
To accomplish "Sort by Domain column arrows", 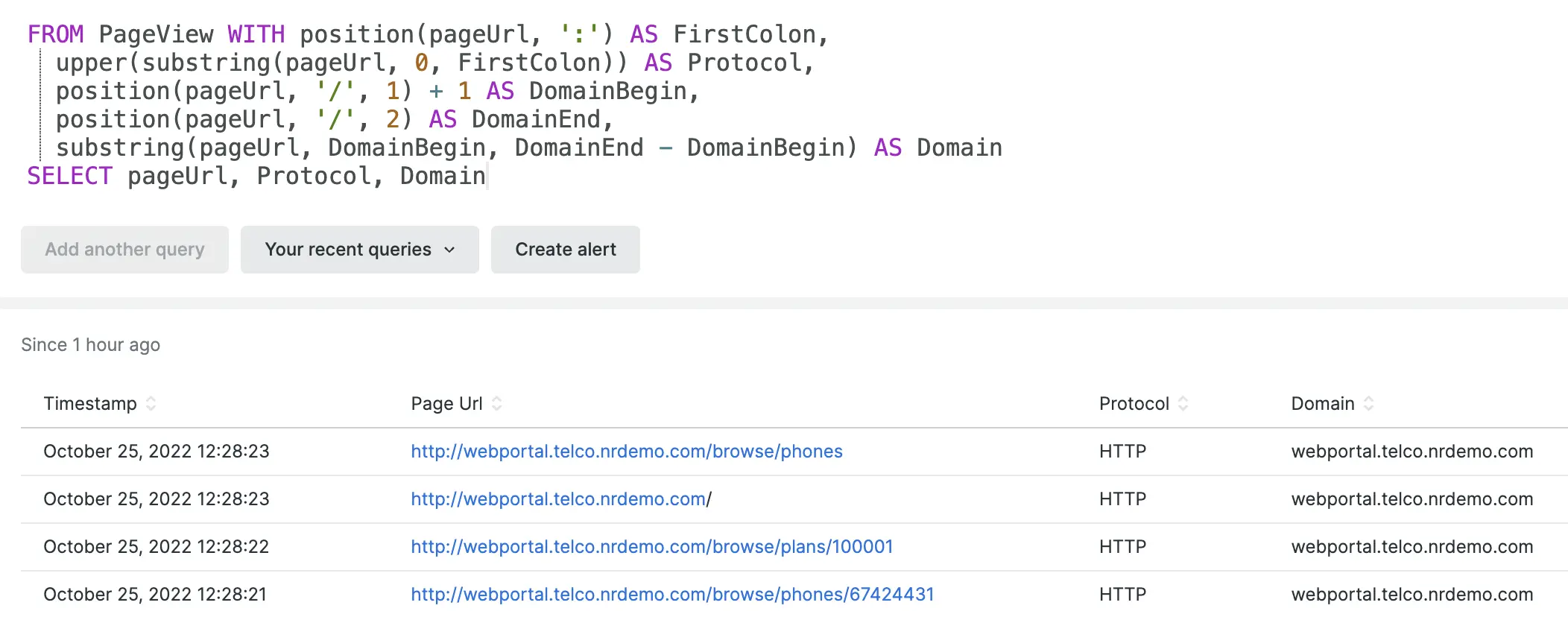I will point(1368,404).
